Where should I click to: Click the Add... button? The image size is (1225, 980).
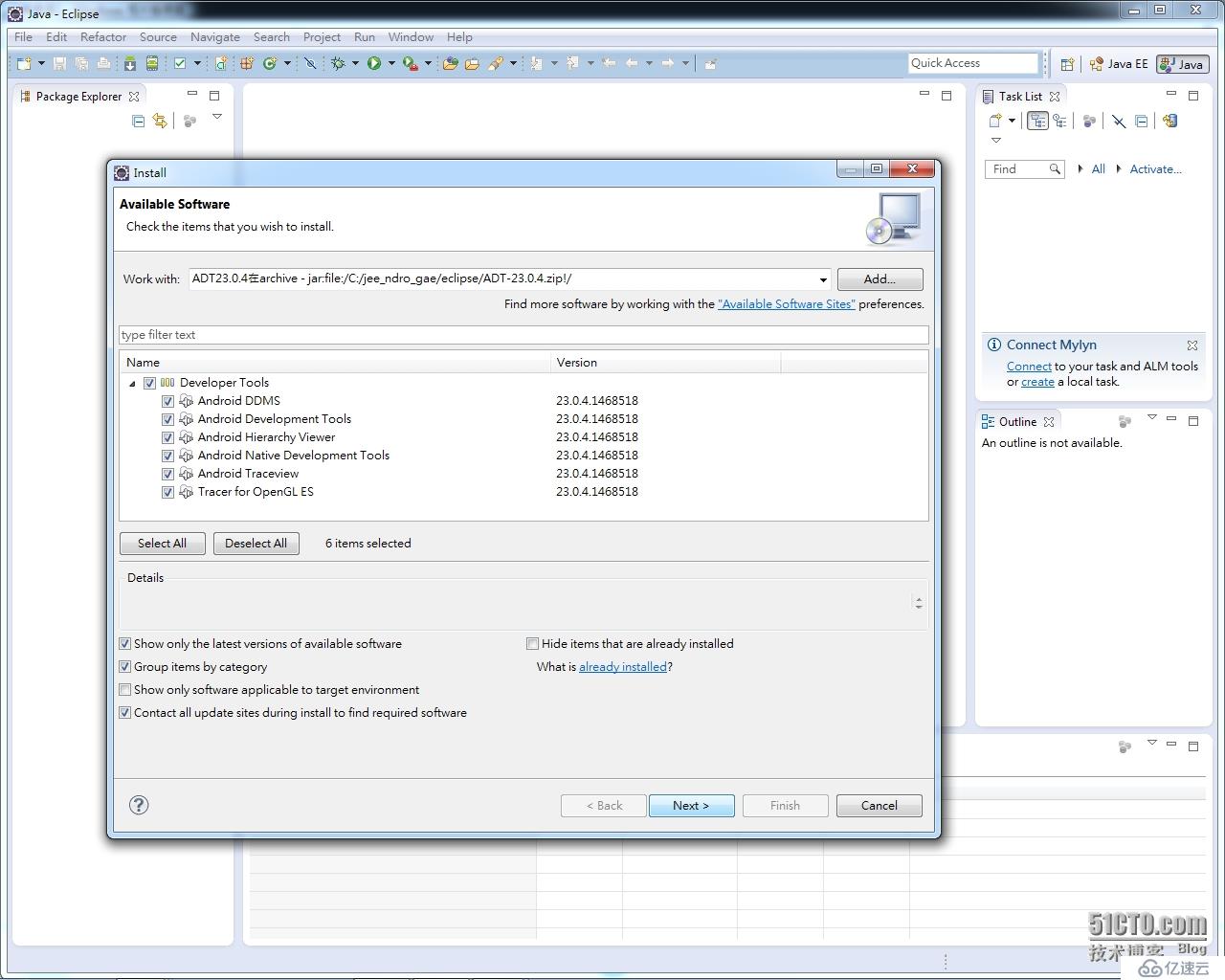(x=880, y=279)
